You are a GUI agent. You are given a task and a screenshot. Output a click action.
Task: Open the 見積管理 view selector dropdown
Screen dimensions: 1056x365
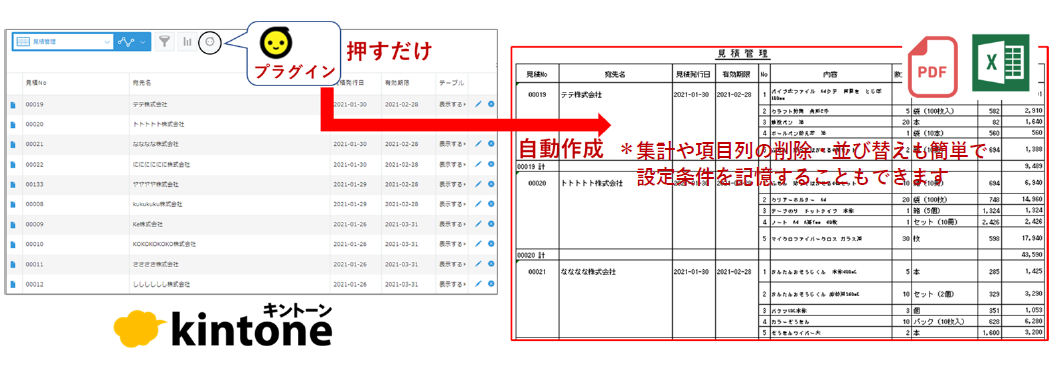pos(63,42)
